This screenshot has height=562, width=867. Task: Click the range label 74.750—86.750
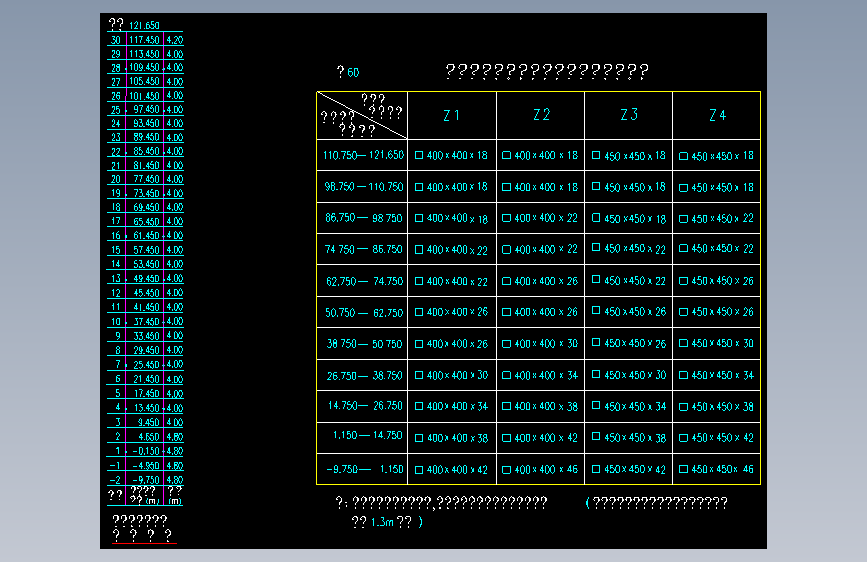click(x=363, y=249)
